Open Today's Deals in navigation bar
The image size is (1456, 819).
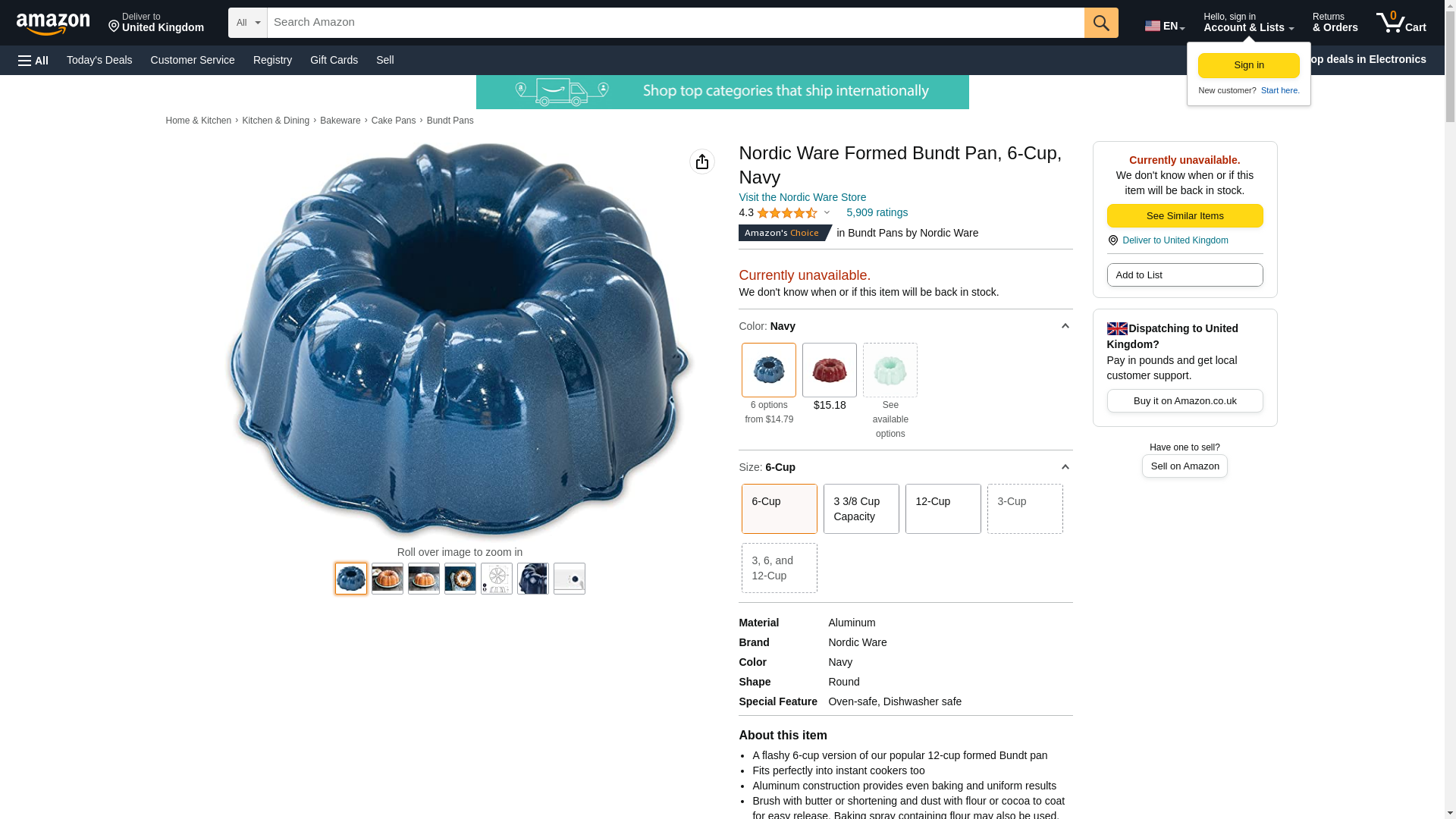click(x=99, y=60)
